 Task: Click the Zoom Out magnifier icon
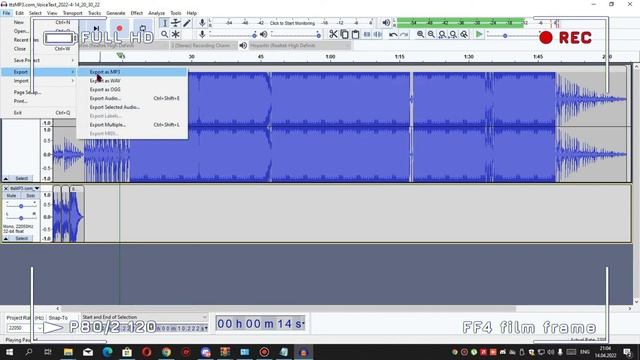[x=431, y=34]
